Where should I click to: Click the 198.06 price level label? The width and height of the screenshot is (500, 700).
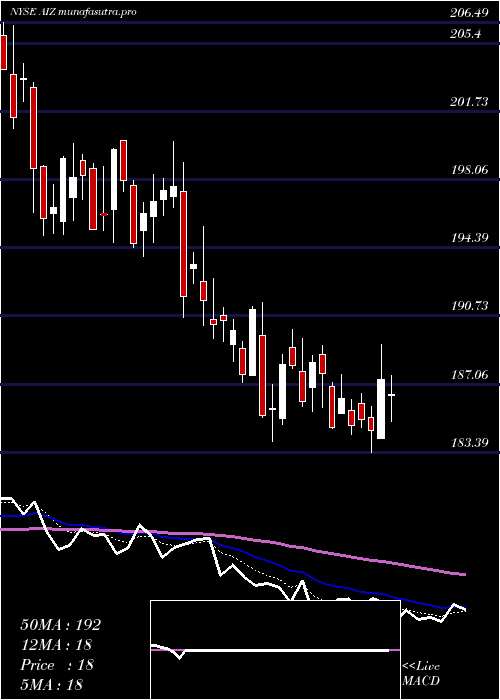tap(469, 170)
